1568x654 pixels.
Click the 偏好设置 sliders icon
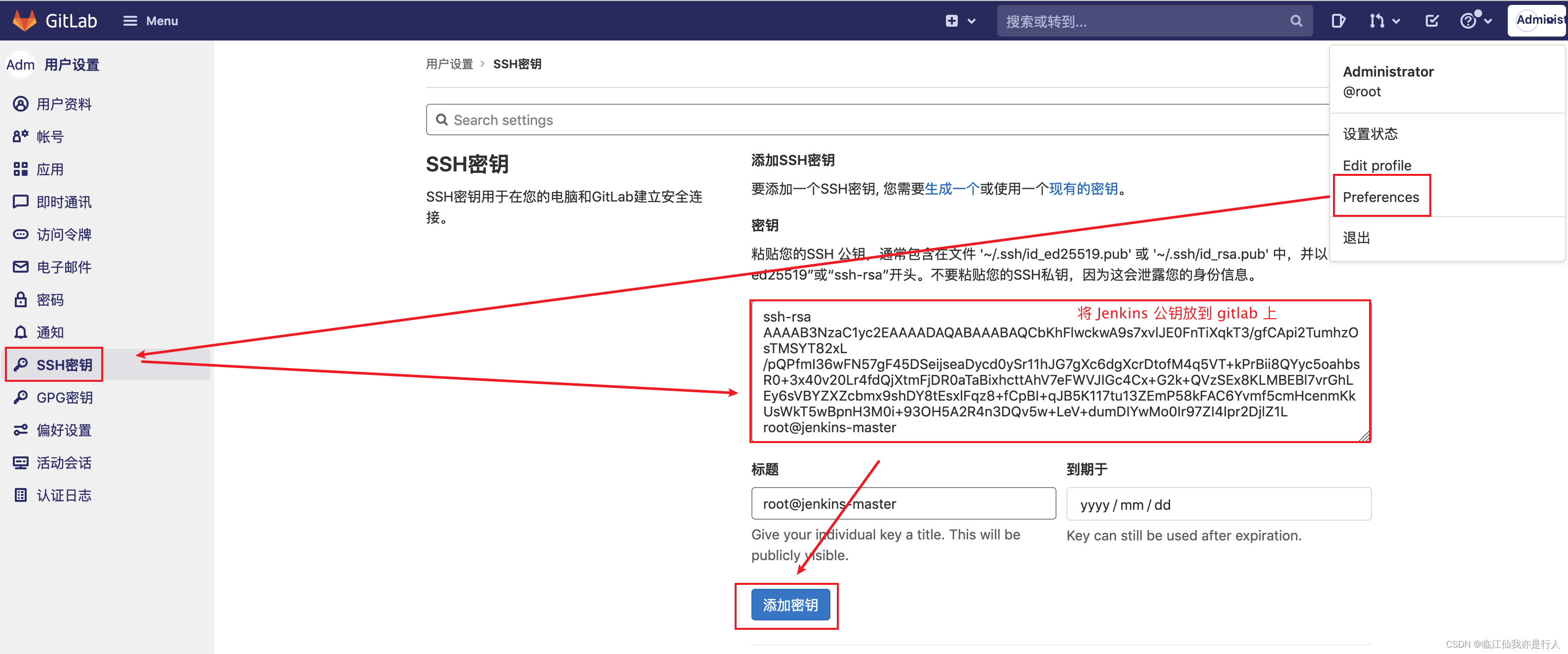pos(21,430)
